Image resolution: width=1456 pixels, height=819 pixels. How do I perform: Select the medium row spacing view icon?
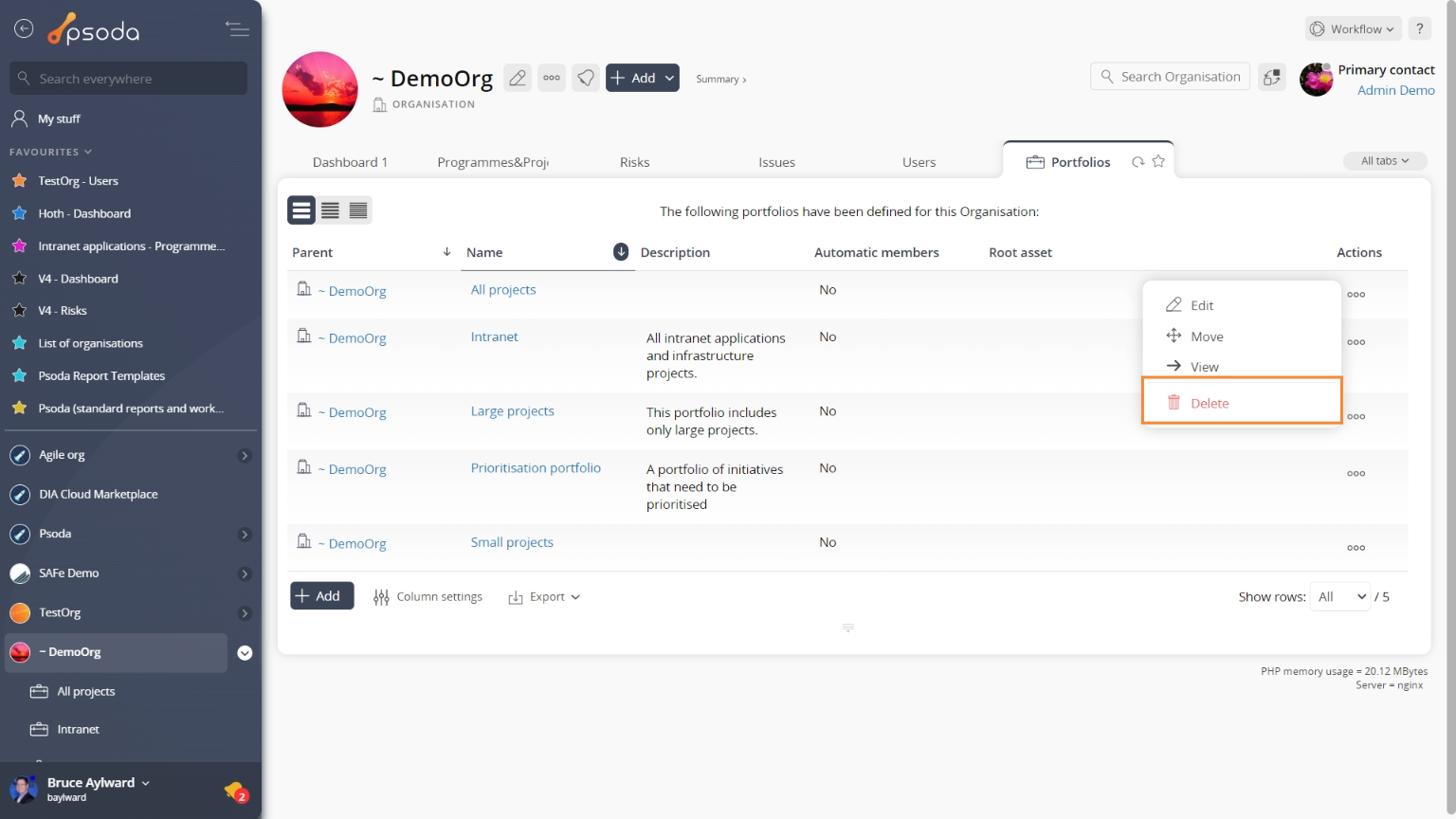click(x=330, y=210)
